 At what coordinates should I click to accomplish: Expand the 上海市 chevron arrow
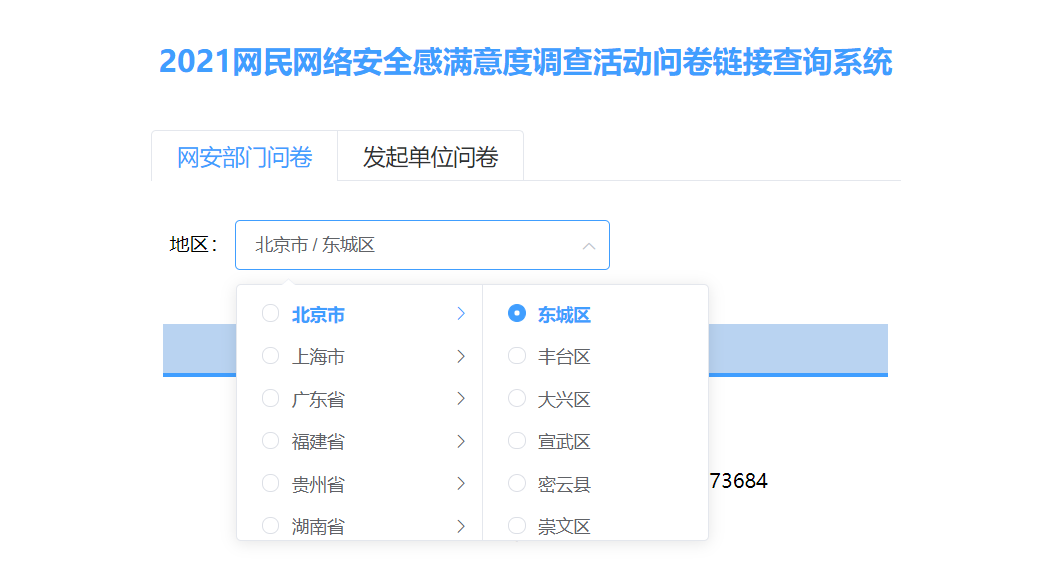click(x=461, y=356)
